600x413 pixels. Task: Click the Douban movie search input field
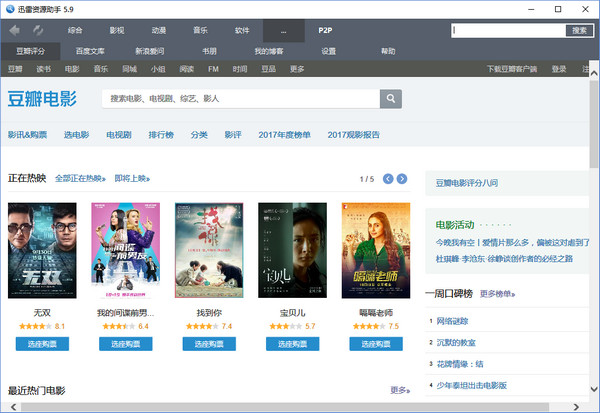240,99
